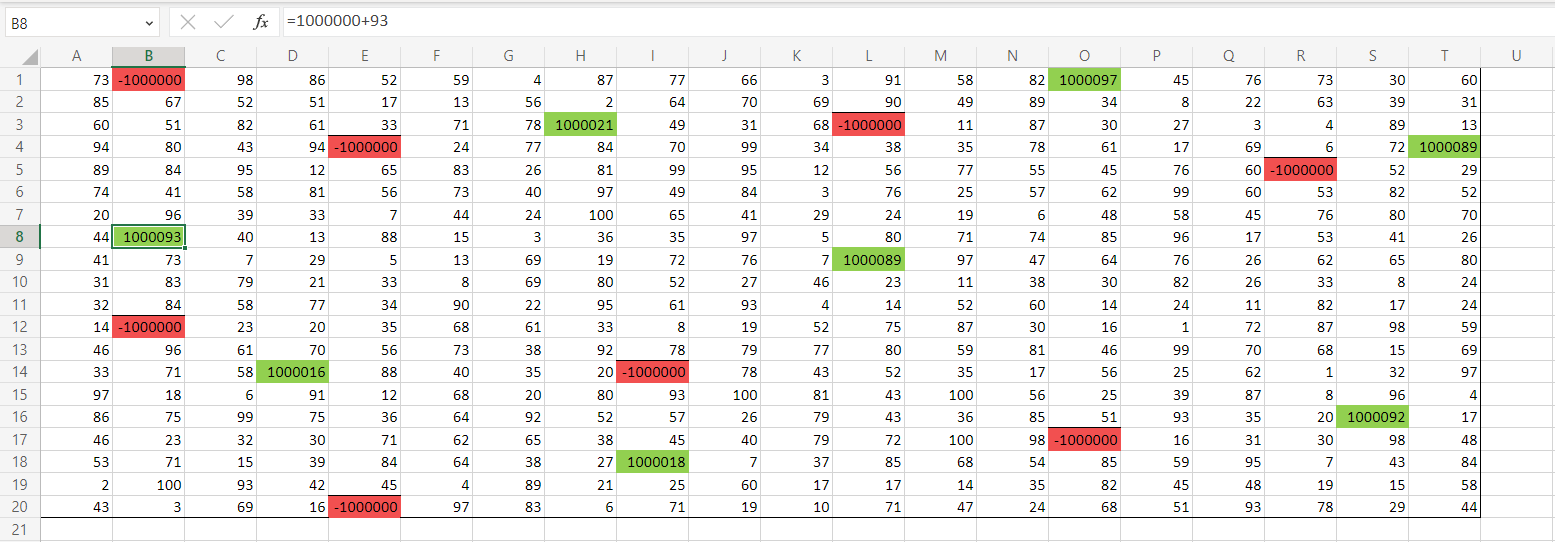The height and width of the screenshot is (542, 1555).
Task: Select column header U
Action: pyautogui.click(x=1516, y=56)
